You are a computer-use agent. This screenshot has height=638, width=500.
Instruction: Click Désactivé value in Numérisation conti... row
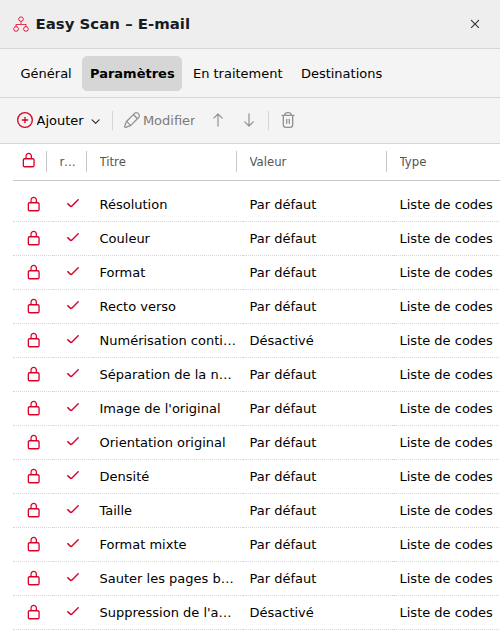(282, 341)
